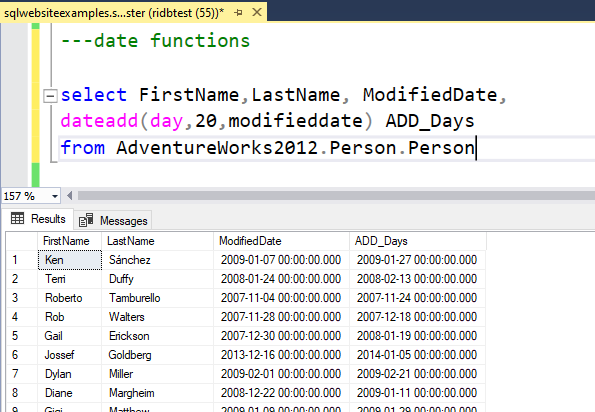Open the 157 % zoom dropdown
The height and width of the screenshot is (412, 595).
click(55, 196)
